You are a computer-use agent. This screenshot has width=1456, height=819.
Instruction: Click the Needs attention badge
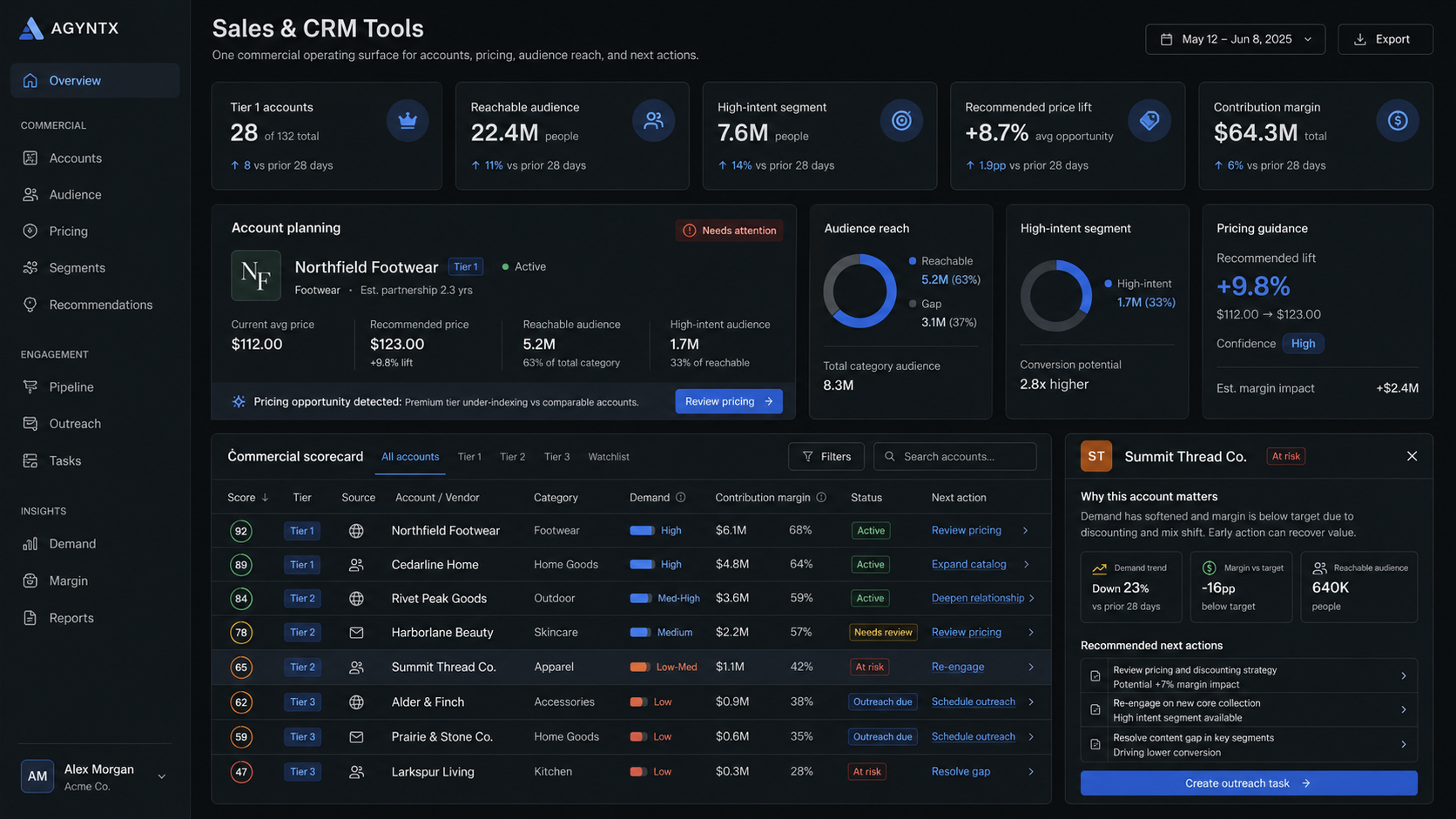(730, 230)
